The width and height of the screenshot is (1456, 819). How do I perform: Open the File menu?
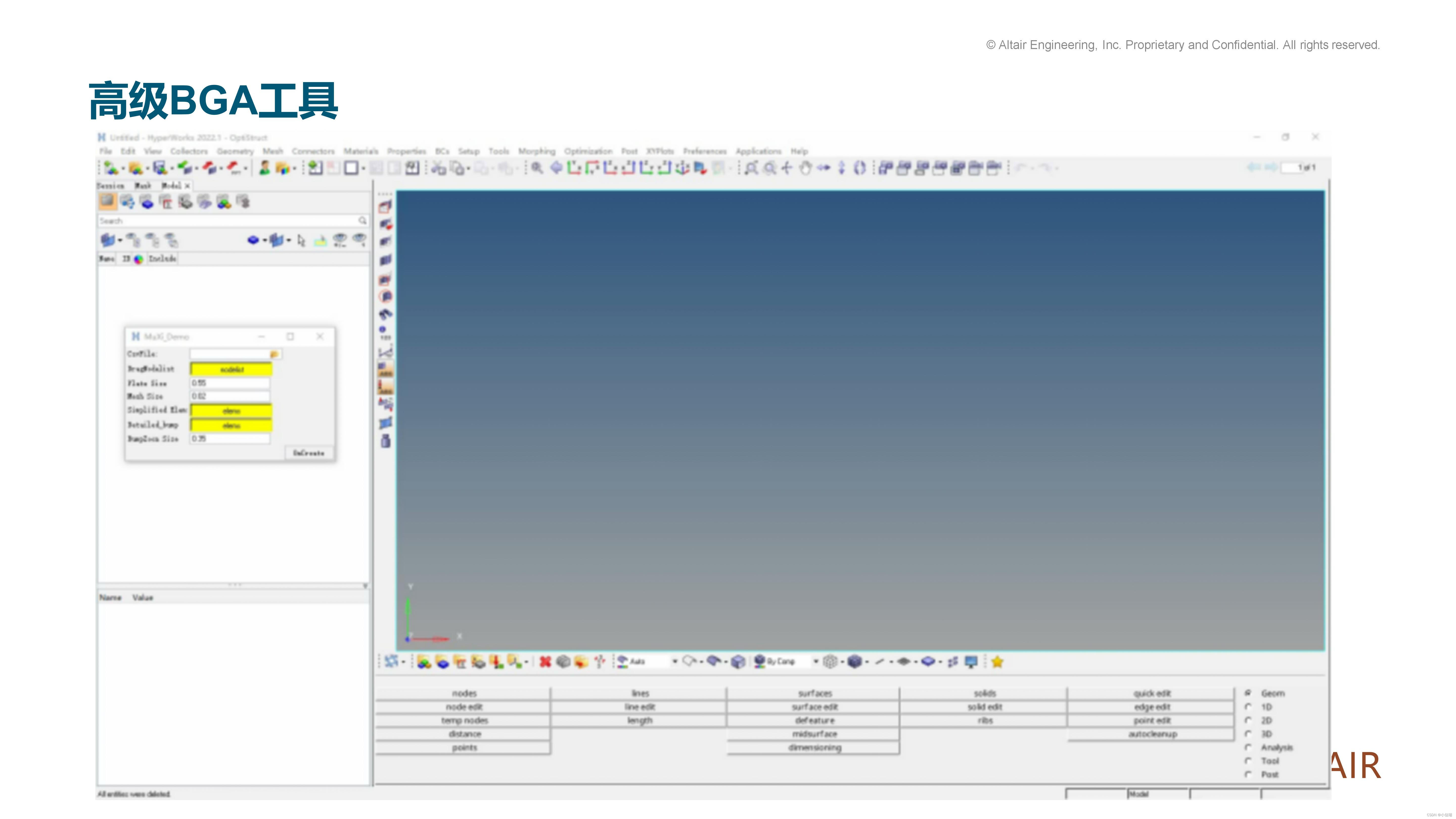tap(106, 151)
